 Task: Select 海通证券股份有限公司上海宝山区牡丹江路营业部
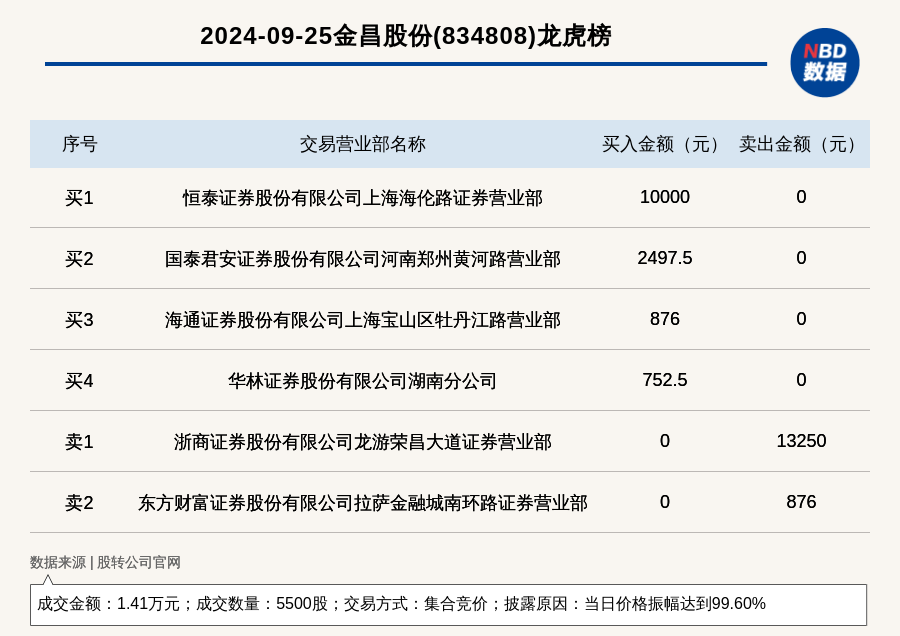pyautogui.click(x=363, y=320)
